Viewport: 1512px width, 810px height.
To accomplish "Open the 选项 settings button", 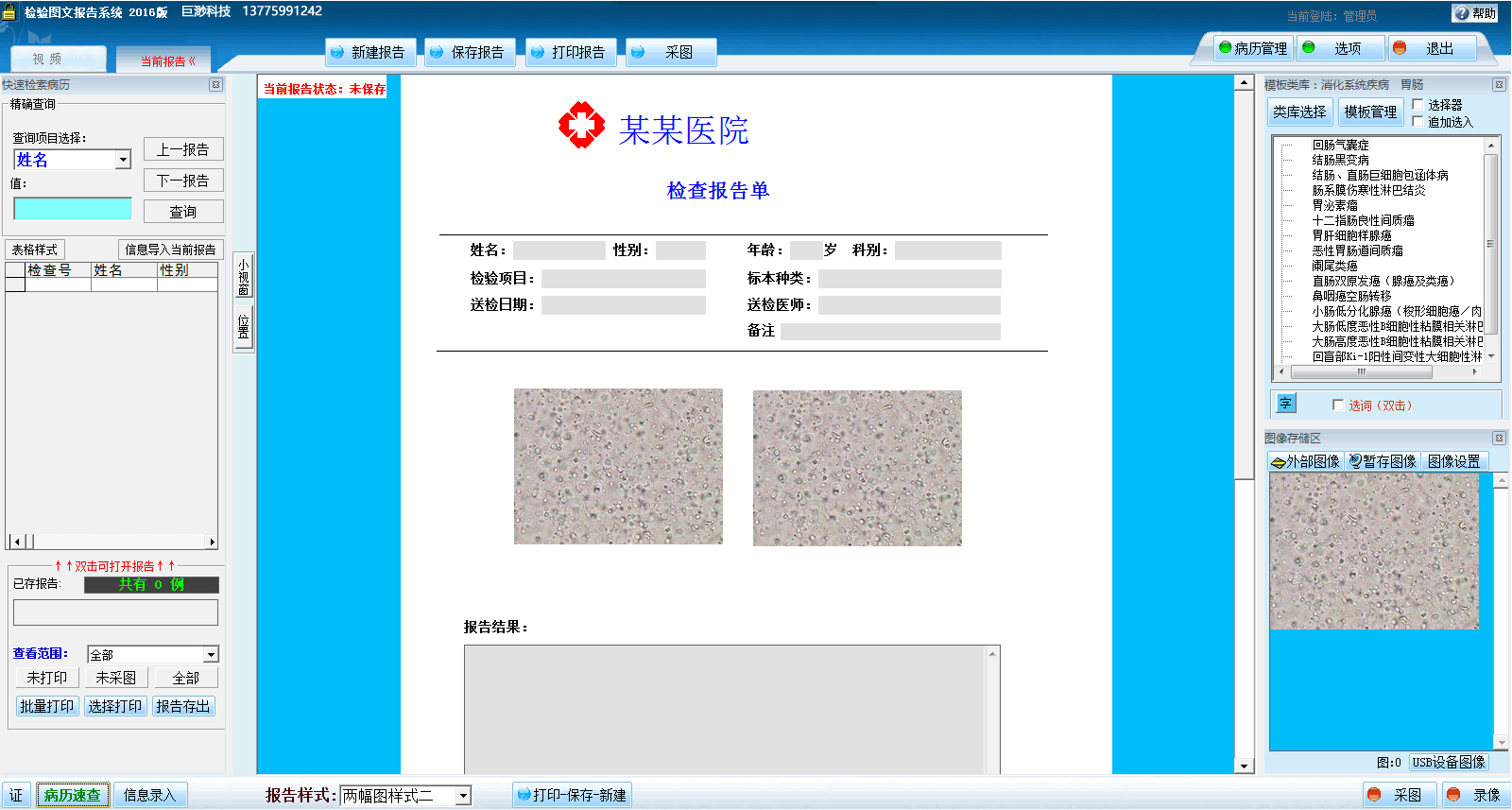I will click(1339, 48).
